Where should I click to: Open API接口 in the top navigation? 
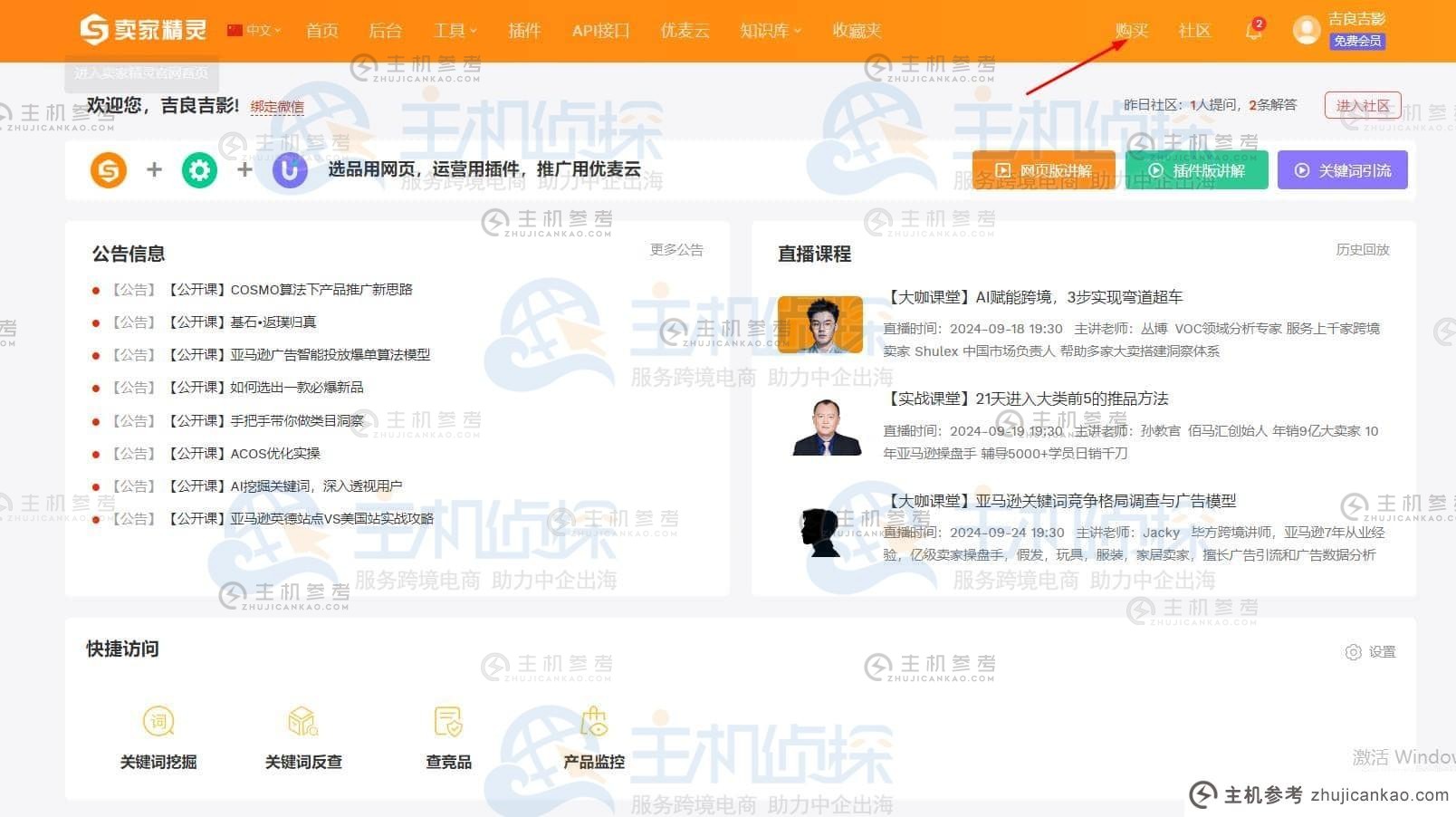[600, 30]
